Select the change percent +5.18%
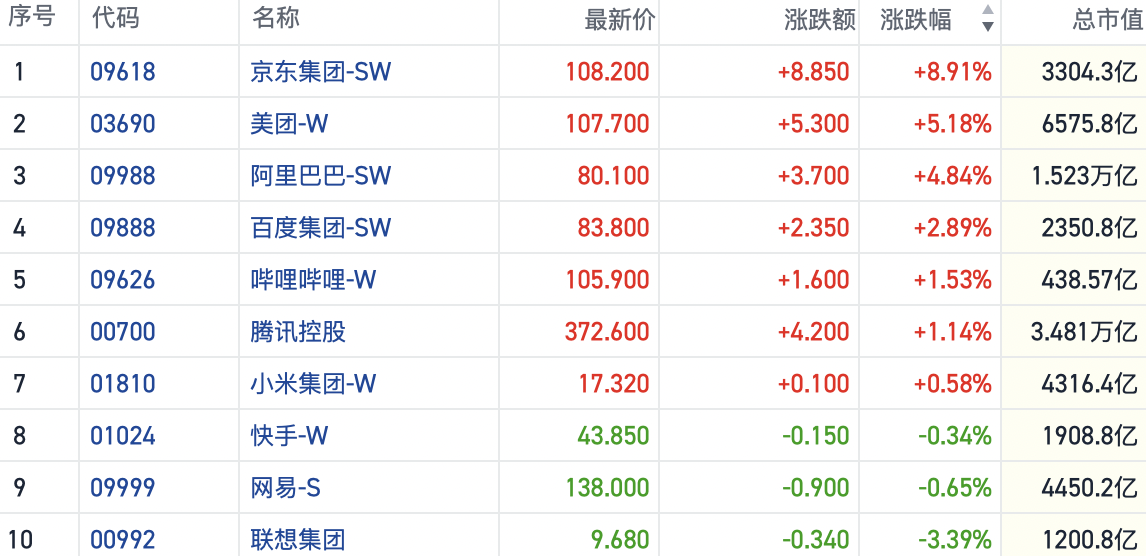1146x556 pixels. 953,123
